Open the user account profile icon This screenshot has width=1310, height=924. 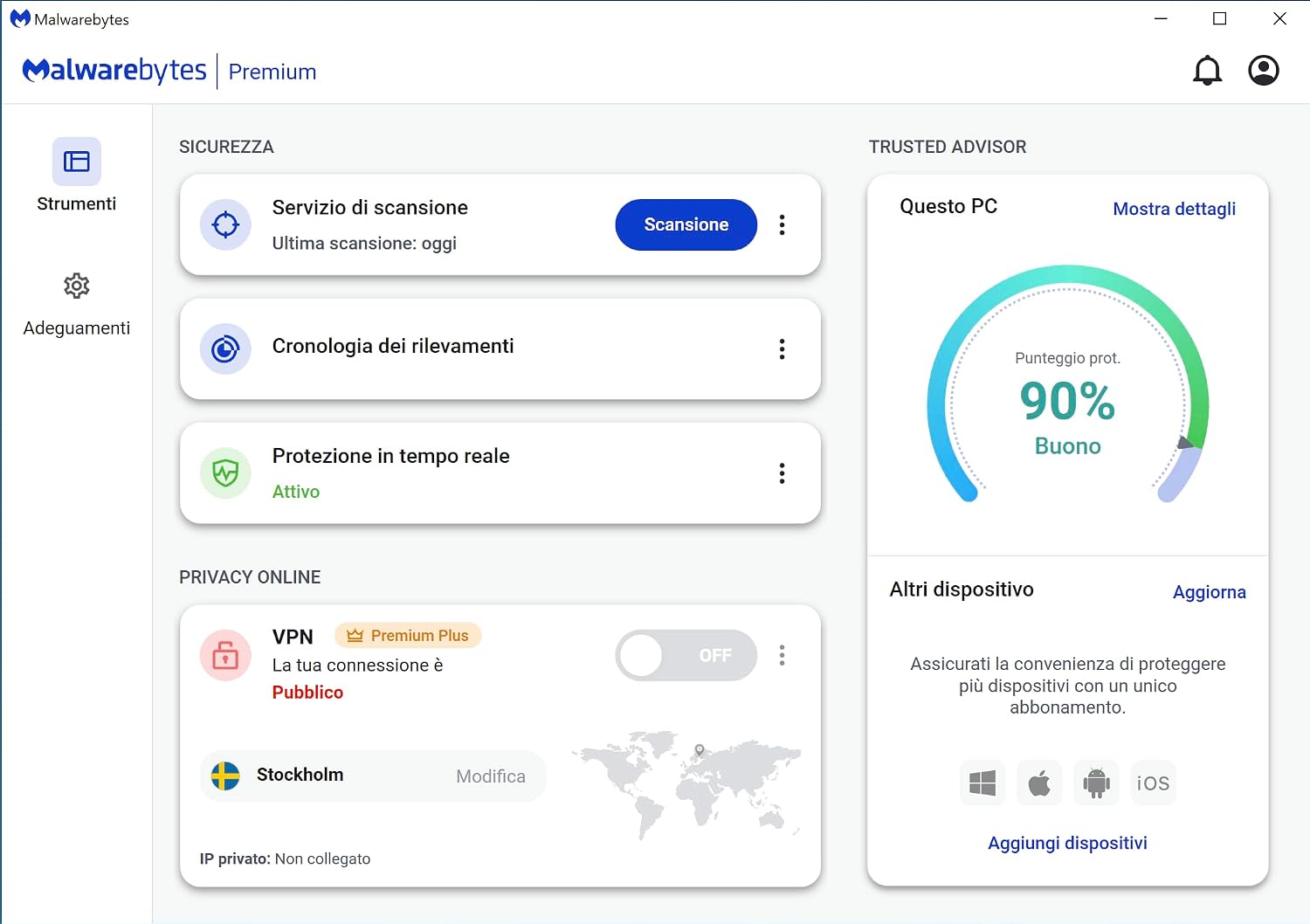pos(1264,71)
